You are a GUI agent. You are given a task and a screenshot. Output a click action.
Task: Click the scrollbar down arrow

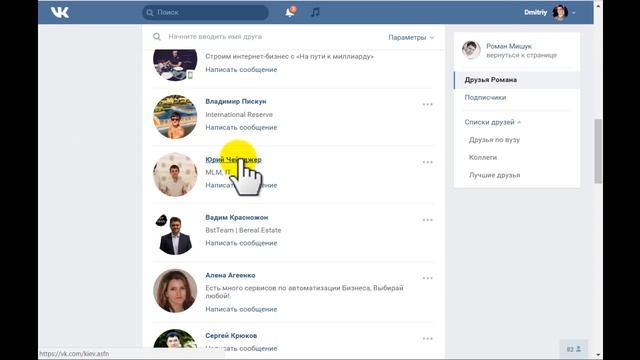pyautogui.click(x=598, y=355)
